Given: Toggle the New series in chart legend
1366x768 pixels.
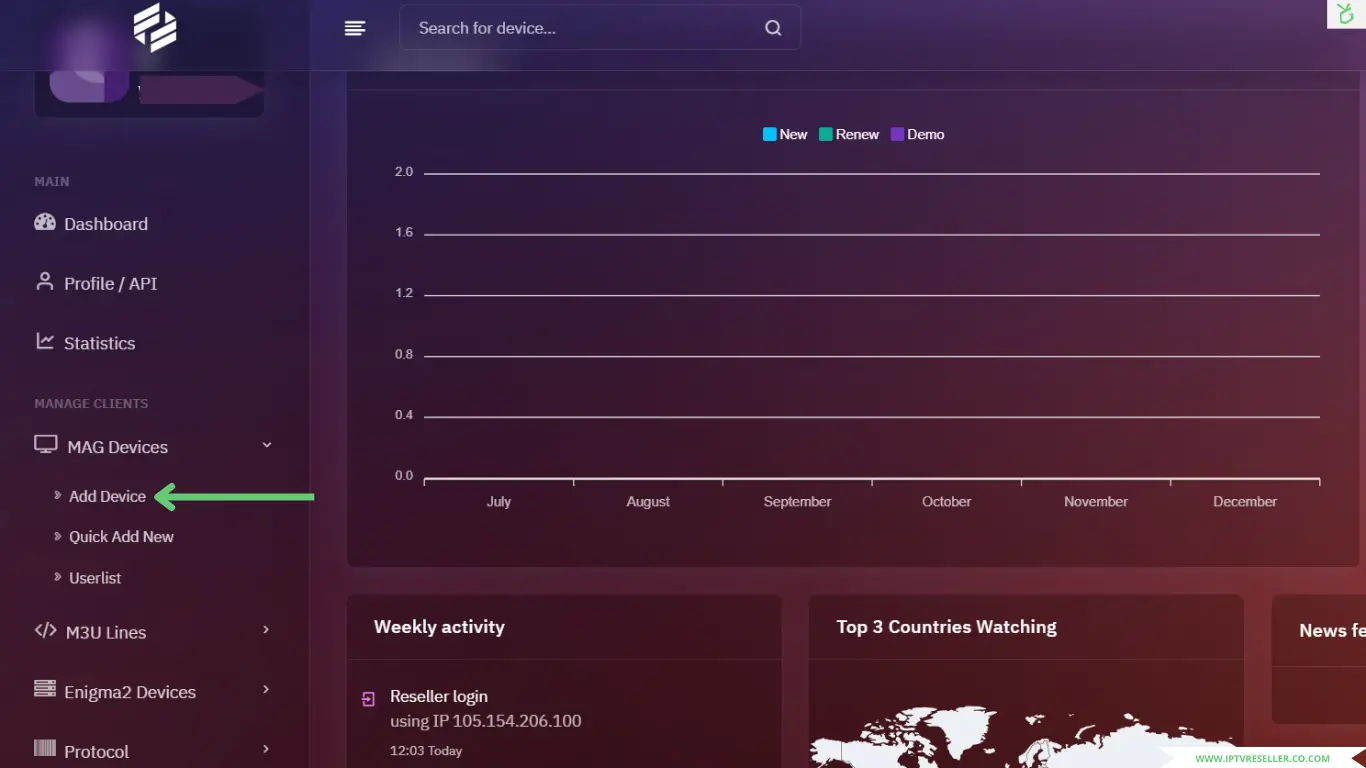Looking at the screenshot, I should (x=785, y=134).
